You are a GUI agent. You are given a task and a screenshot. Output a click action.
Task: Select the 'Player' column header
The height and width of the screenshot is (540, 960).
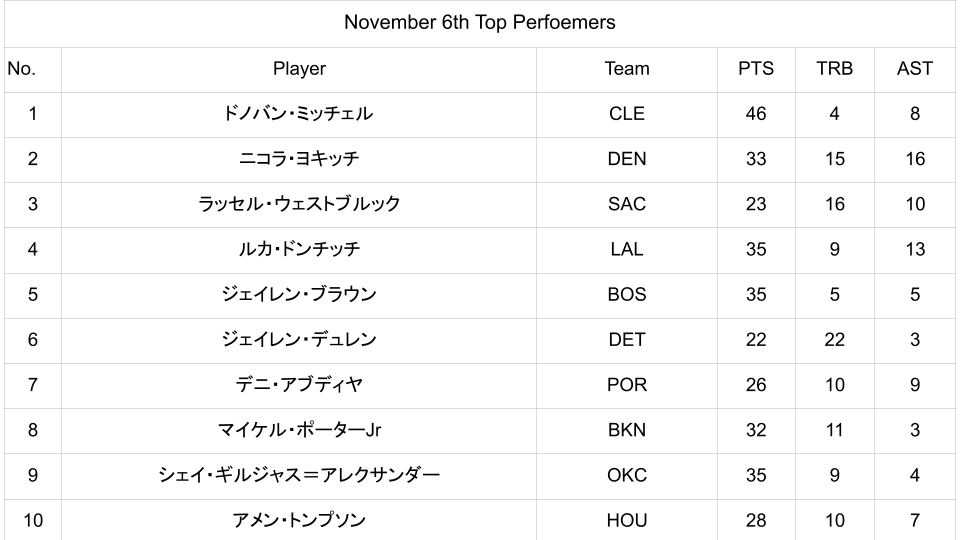[299, 69]
